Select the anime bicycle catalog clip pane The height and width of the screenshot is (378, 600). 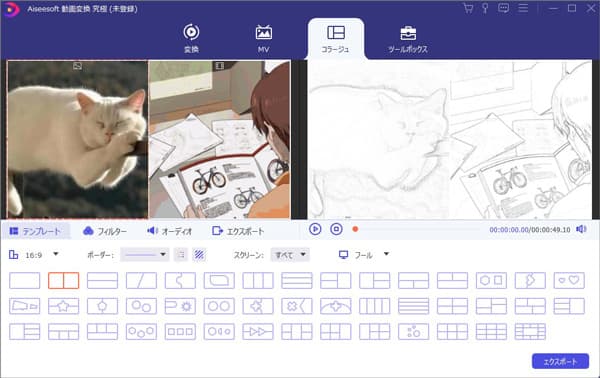tap(220, 140)
